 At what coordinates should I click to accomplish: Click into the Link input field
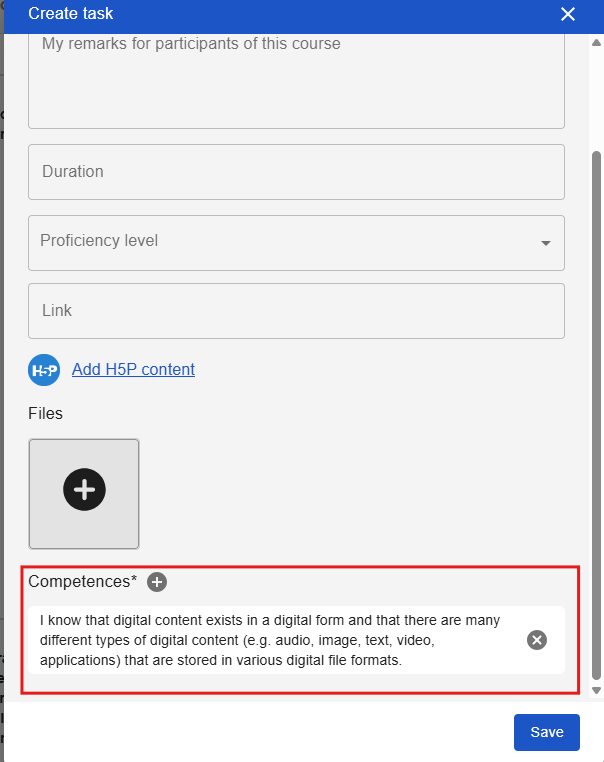click(296, 311)
